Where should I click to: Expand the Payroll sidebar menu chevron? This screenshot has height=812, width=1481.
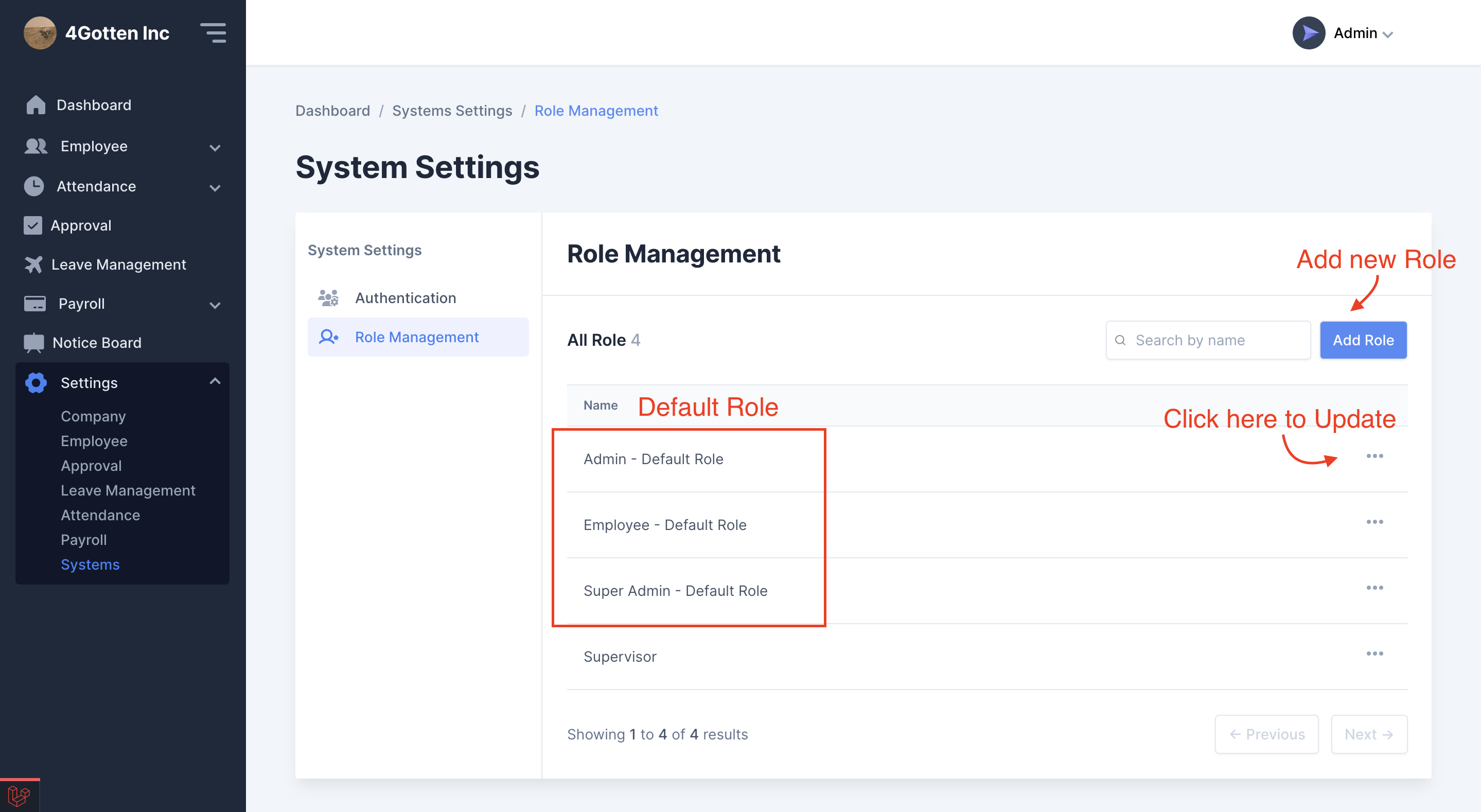[215, 305]
